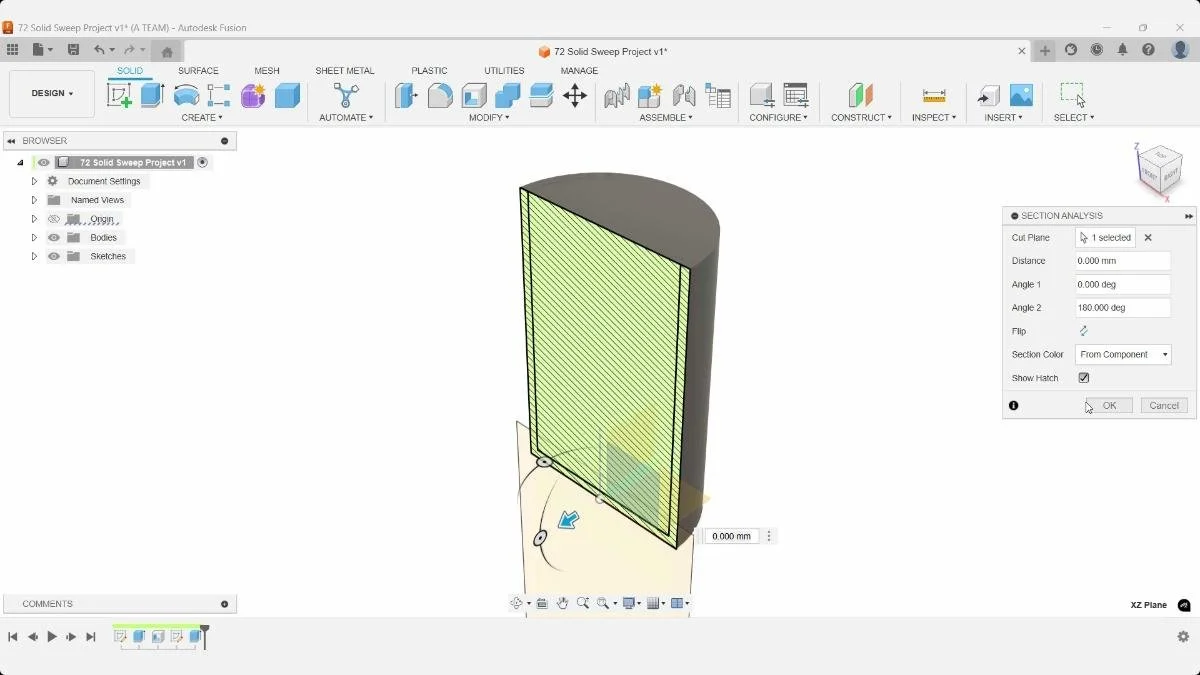This screenshot has width=1200, height=675.
Task: Click the ViewCube orientation widget
Action: click(x=1160, y=172)
